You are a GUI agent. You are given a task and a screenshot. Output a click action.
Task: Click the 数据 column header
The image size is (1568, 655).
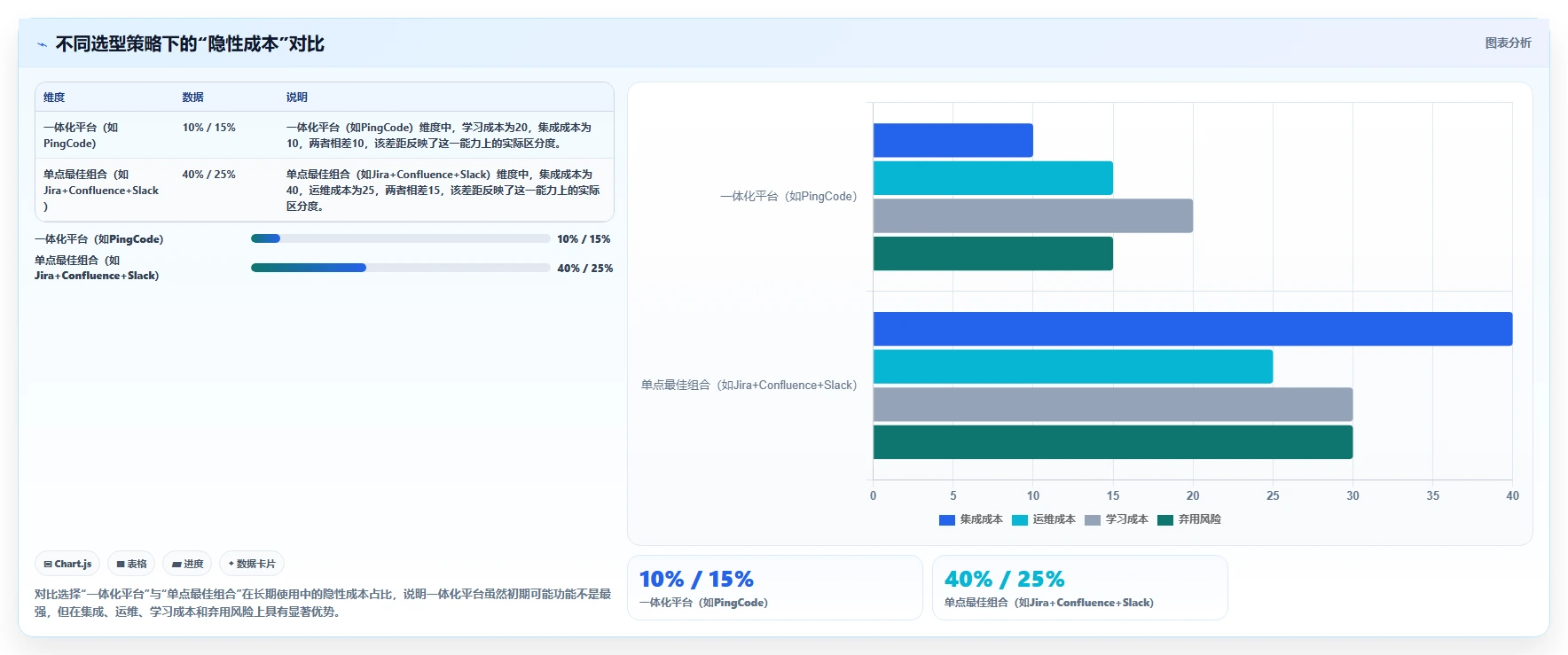pos(192,97)
